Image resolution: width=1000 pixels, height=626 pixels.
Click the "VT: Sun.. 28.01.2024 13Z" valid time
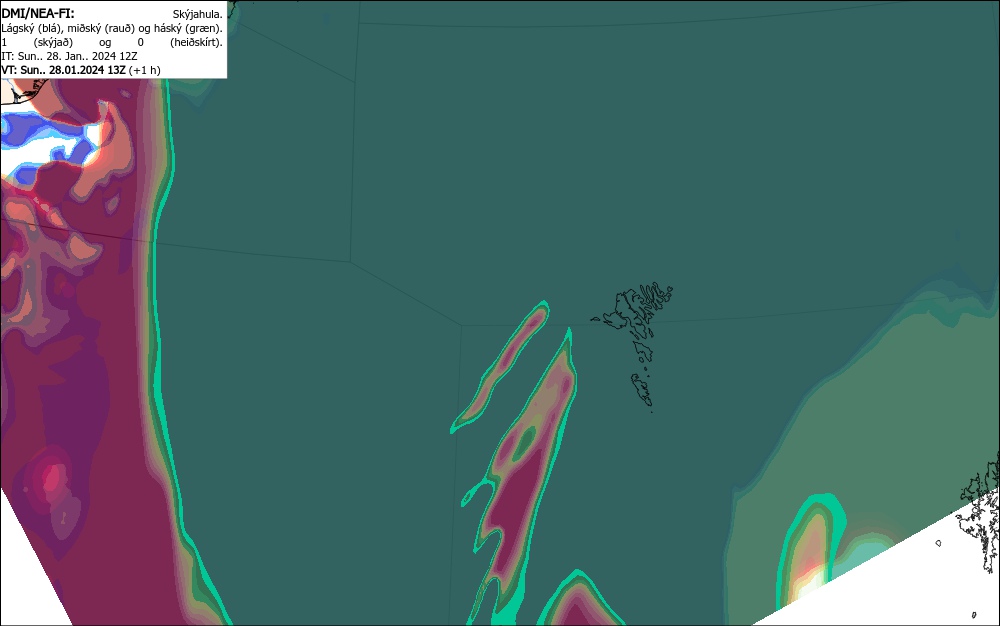[x=63, y=70]
